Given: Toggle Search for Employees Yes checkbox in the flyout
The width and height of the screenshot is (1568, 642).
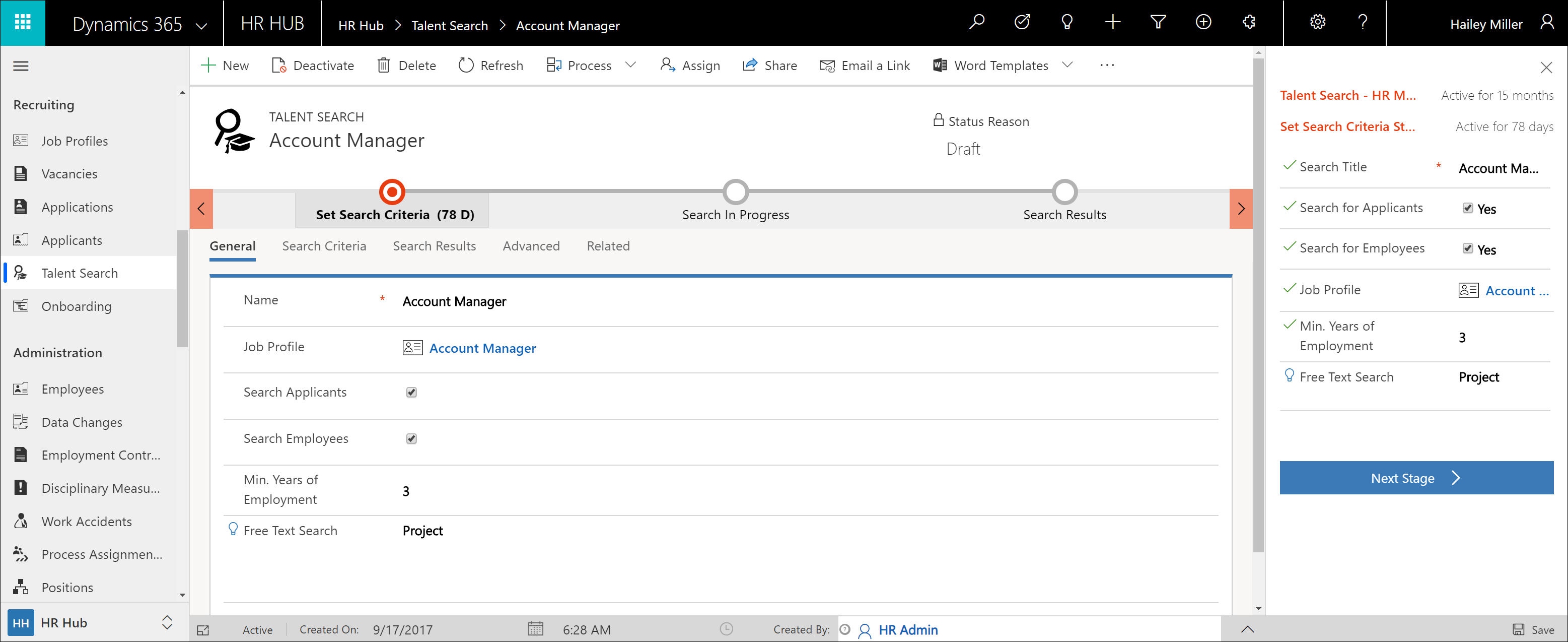Looking at the screenshot, I should point(1468,248).
